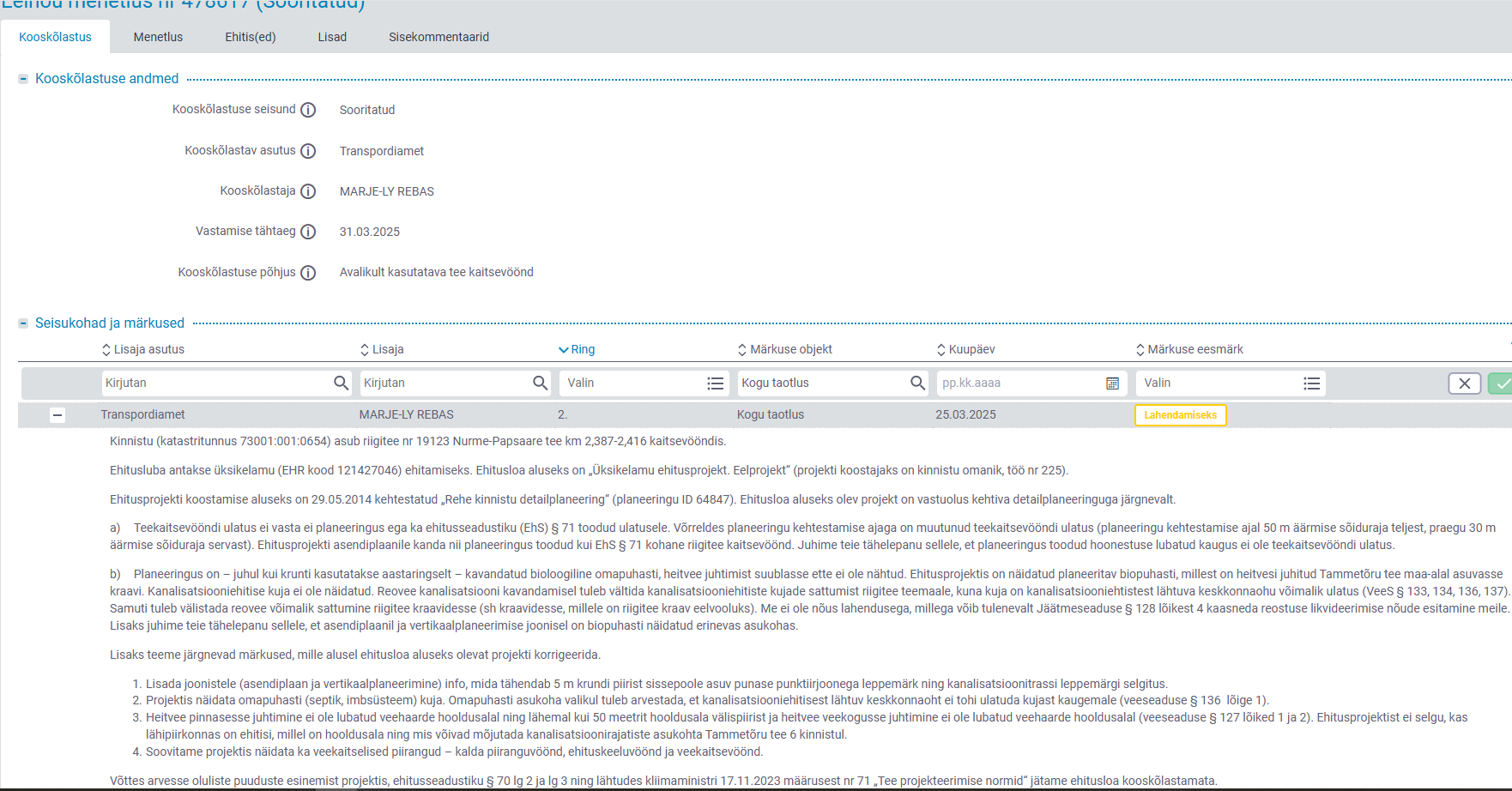Sort by Lisaja column
The height and width of the screenshot is (791, 1512).
[382, 349]
